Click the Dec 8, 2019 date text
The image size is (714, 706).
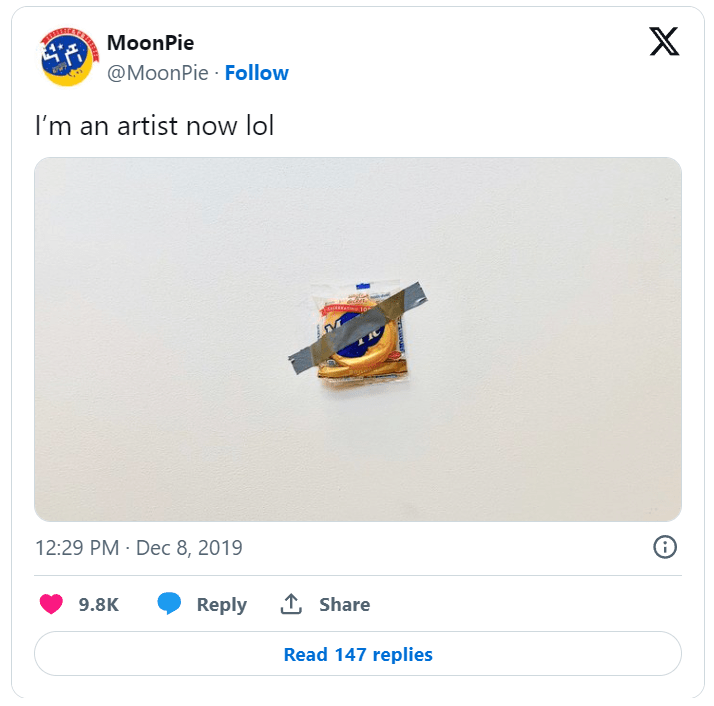(x=189, y=548)
